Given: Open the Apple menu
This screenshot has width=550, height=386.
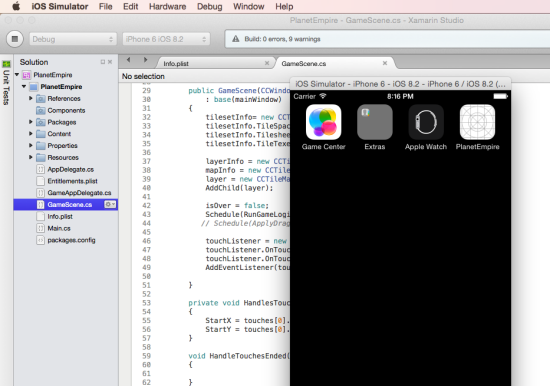Looking at the screenshot, I should 16,6.
